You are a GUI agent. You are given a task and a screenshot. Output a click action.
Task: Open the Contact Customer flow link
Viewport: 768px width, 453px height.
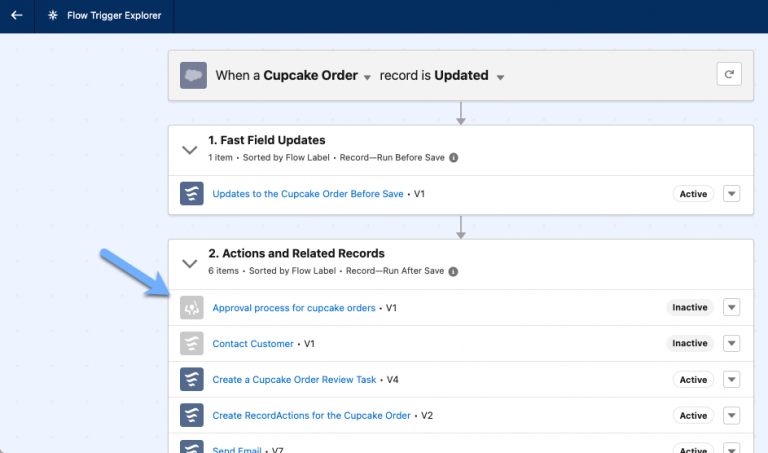[253, 344]
